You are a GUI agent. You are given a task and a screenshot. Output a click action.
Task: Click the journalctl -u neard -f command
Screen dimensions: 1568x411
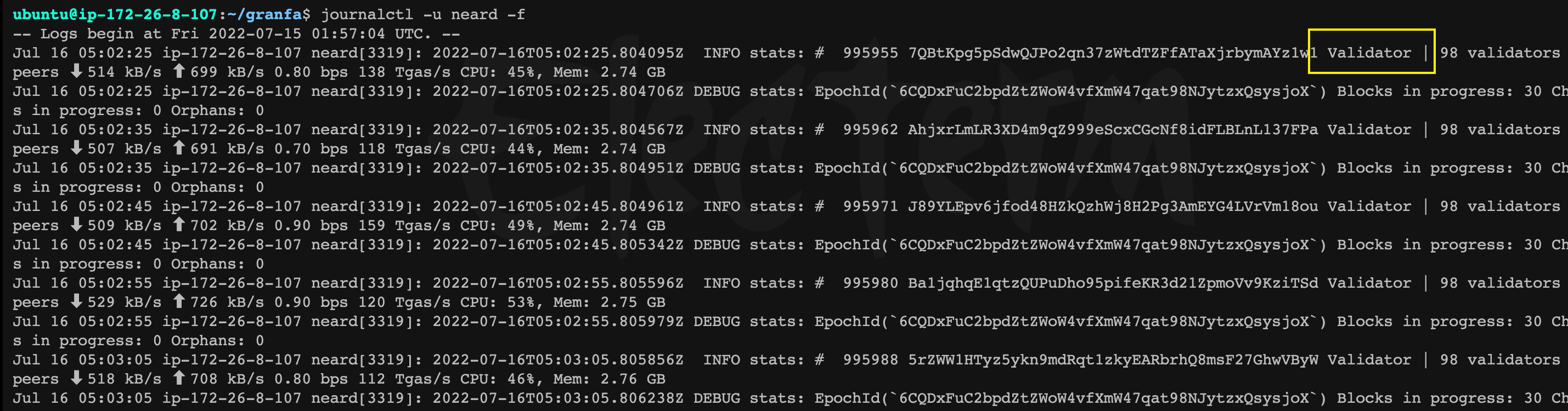[x=422, y=15]
